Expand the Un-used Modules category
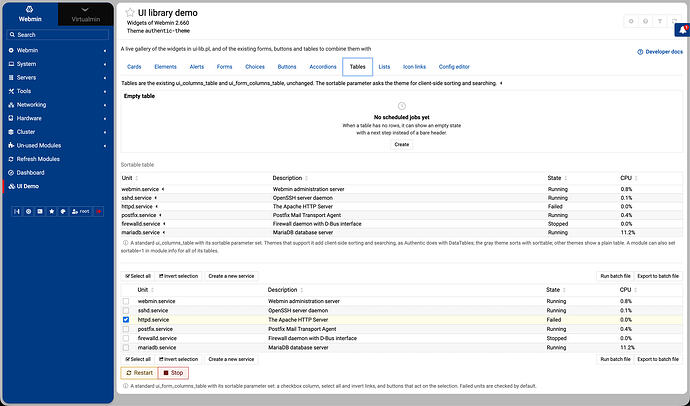690x406 pixels. tap(58, 146)
